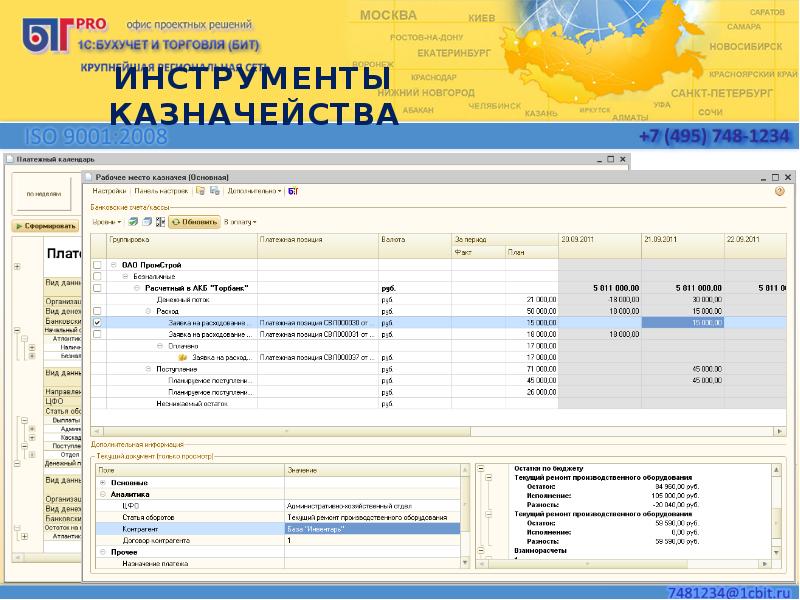Uncheck the selected Заявка на расходование row checkbox
Viewport: 800px width, 600px height.
[x=97, y=323]
